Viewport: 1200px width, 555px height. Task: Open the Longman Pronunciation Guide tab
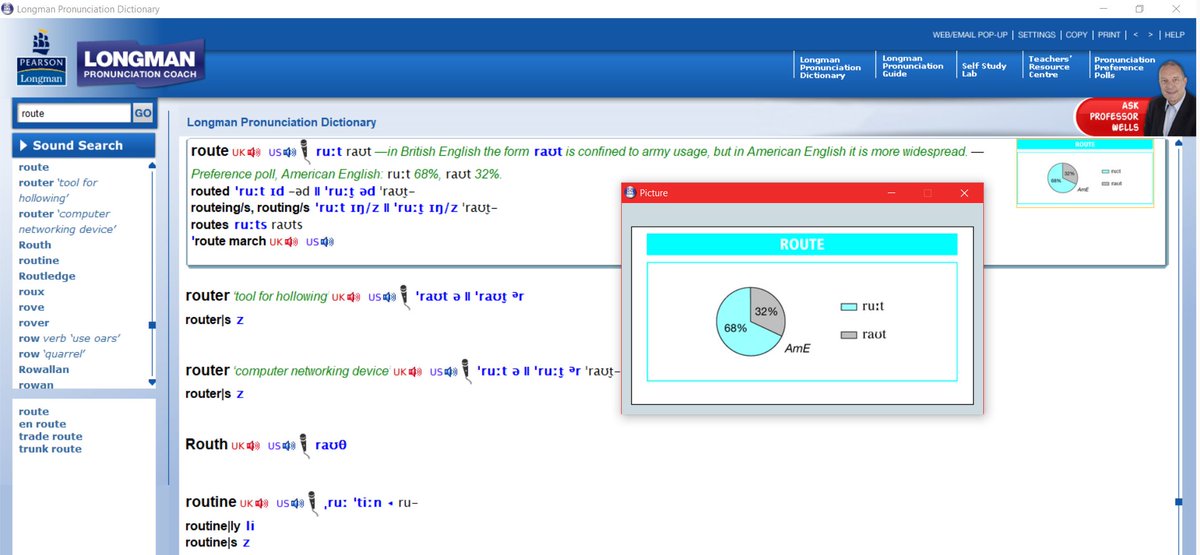coord(912,66)
